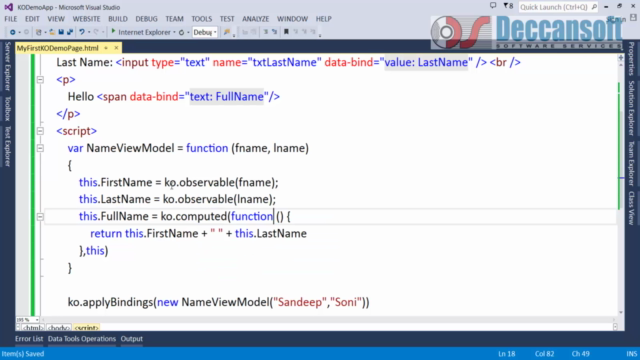Image resolution: width=640 pixels, height=360 pixels.
Task: Open the FILE menu
Action: (x=11, y=19)
